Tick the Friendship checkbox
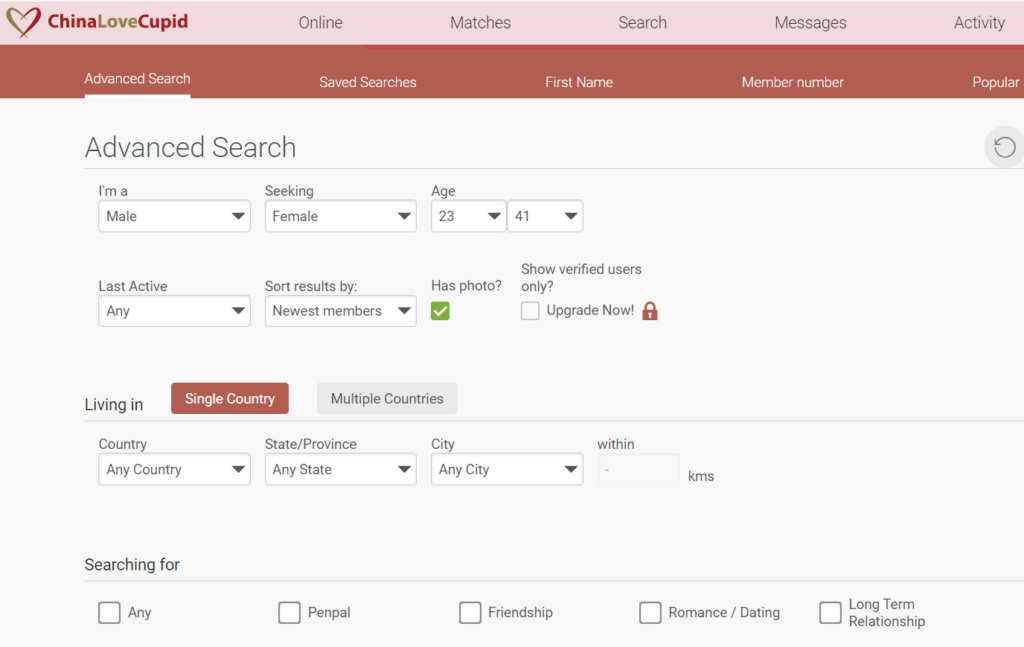The height and width of the screenshot is (647, 1024). [x=470, y=612]
